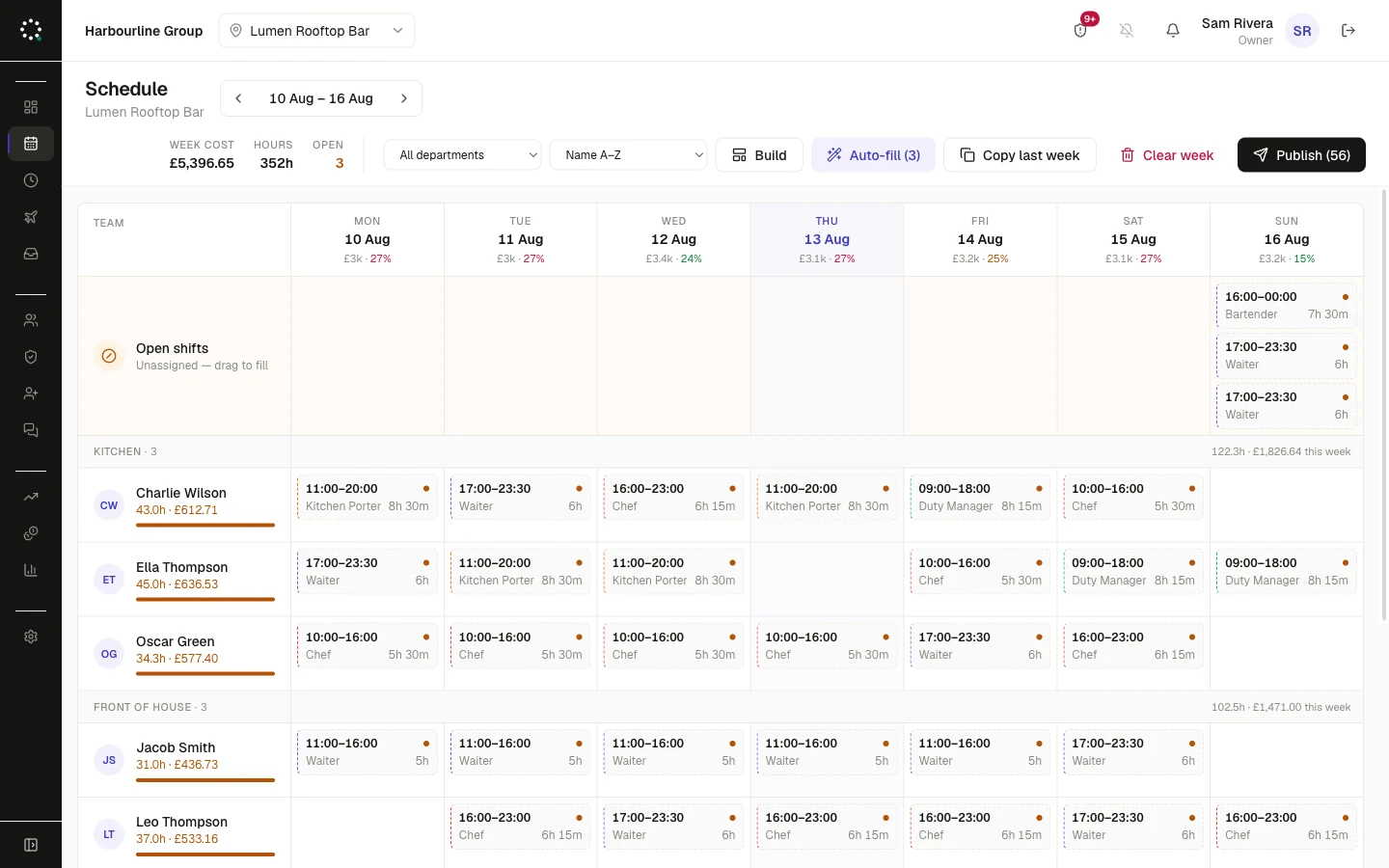Click the 10 Aug – 16 Aug date range
Screen dimensions: 1389x868
(x=321, y=98)
